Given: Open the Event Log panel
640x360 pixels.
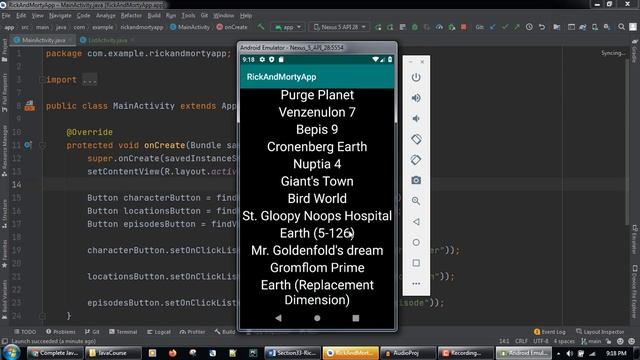Looking at the screenshot, I should 550,332.
